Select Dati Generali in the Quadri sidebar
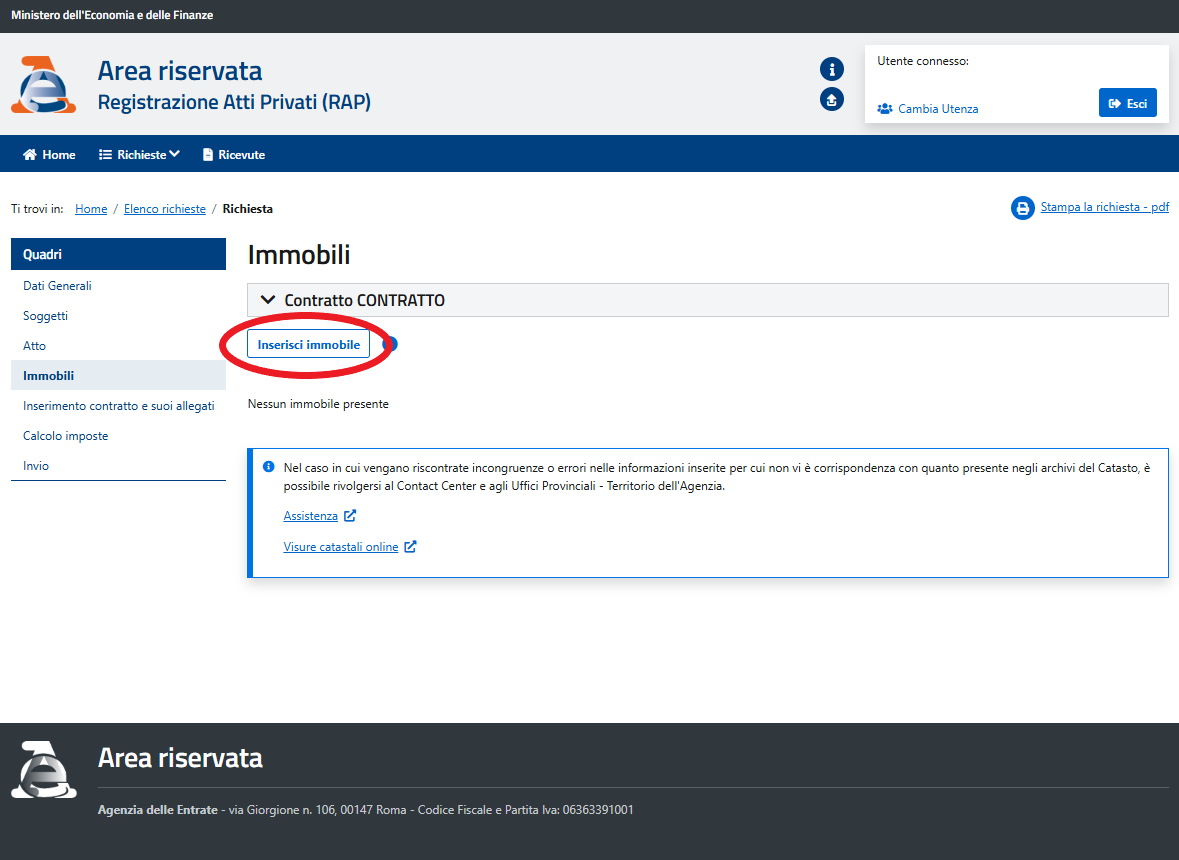The height and width of the screenshot is (860, 1179). 118,286
